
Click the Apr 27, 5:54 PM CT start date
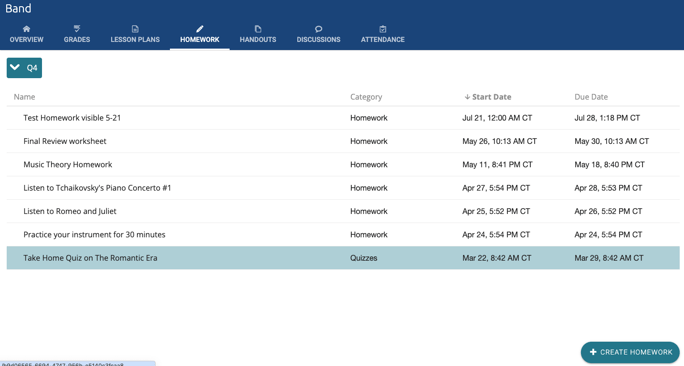click(x=496, y=188)
